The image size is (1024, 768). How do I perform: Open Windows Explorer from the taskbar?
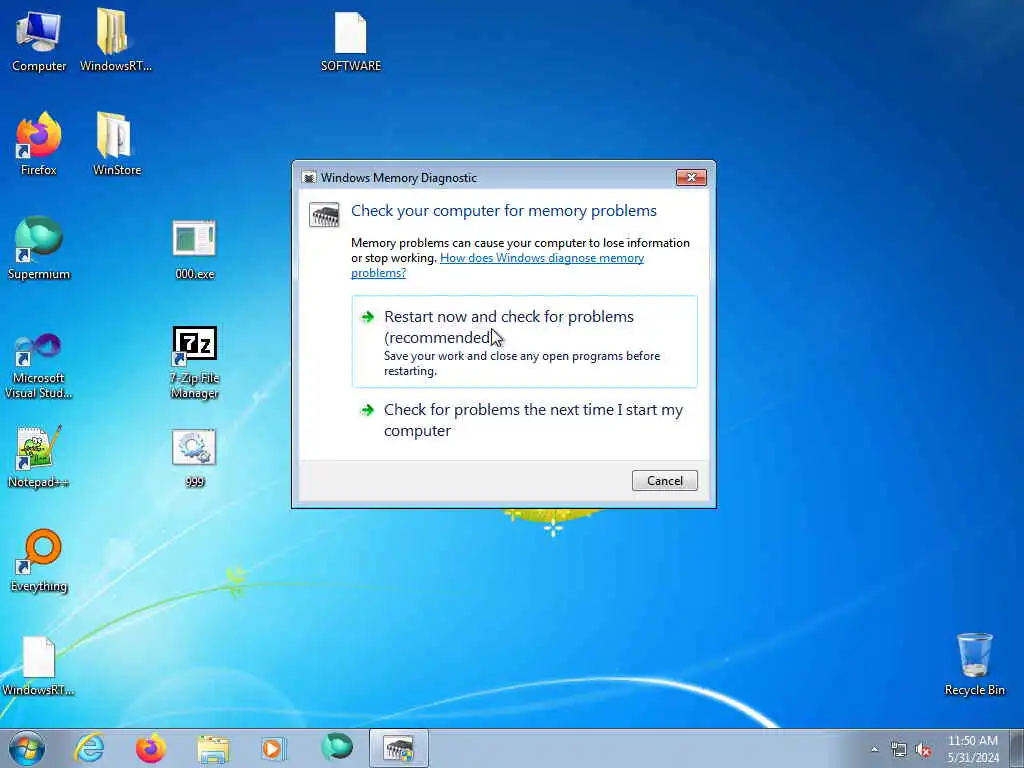[x=213, y=748]
